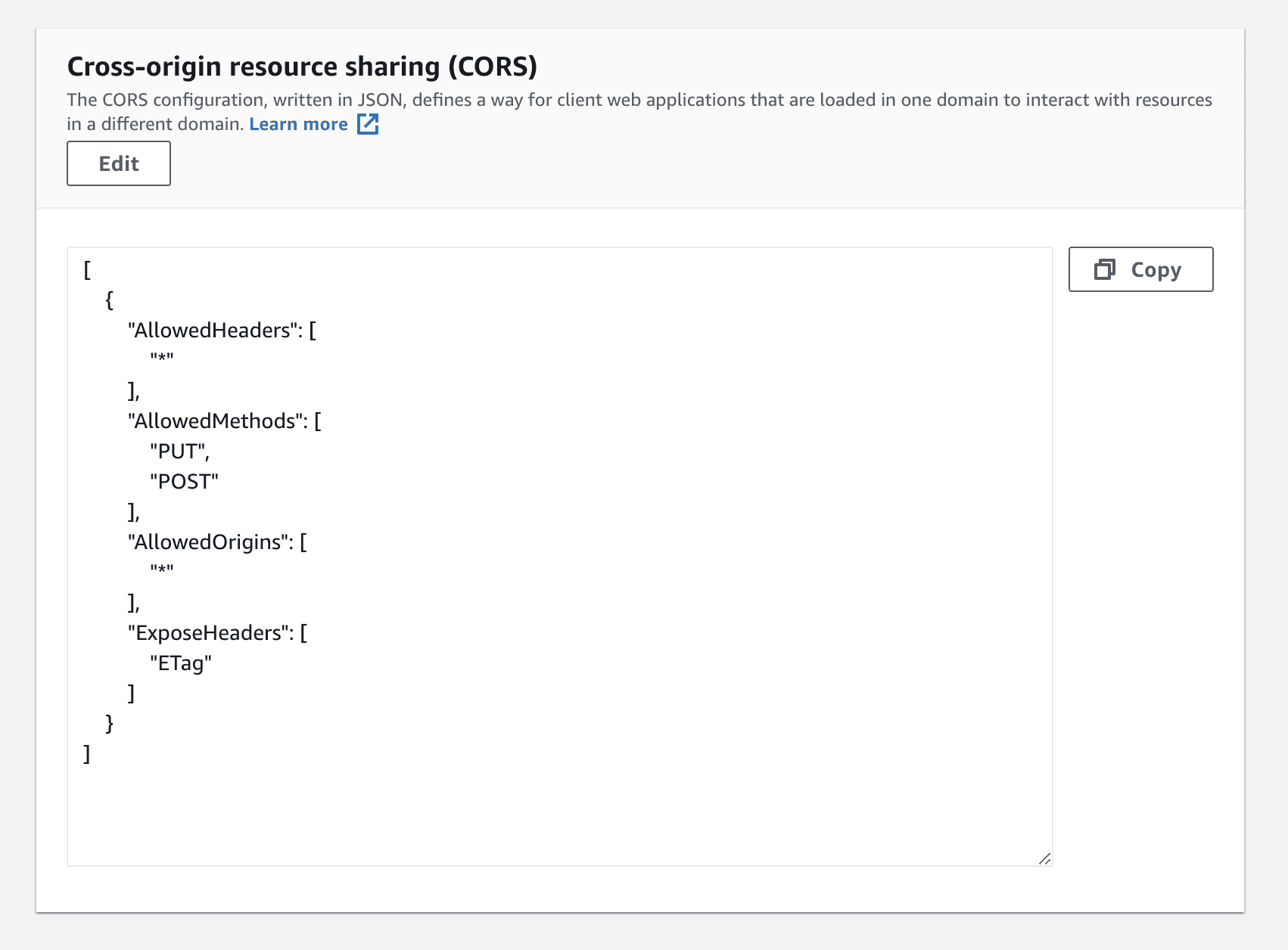Click the Copy button
1288x950 pixels.
point(1140,269)
